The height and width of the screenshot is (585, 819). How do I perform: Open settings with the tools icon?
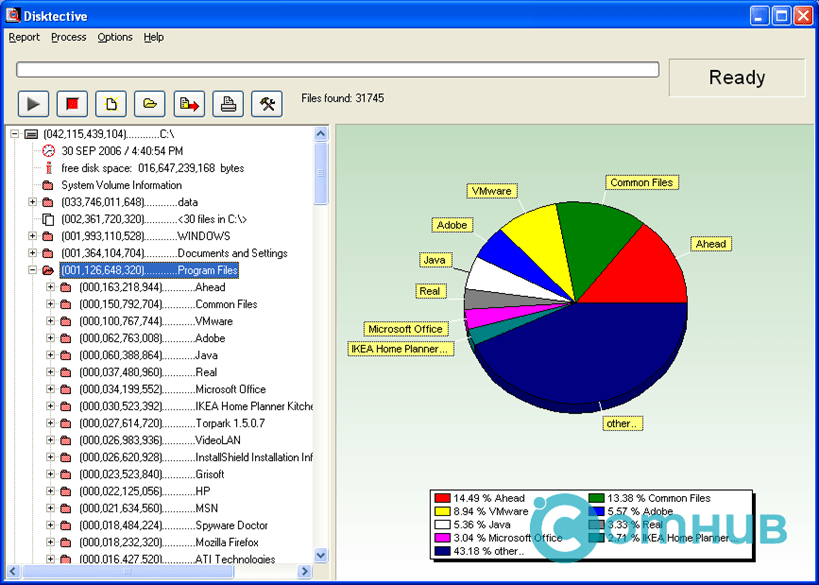click(267, 103)
